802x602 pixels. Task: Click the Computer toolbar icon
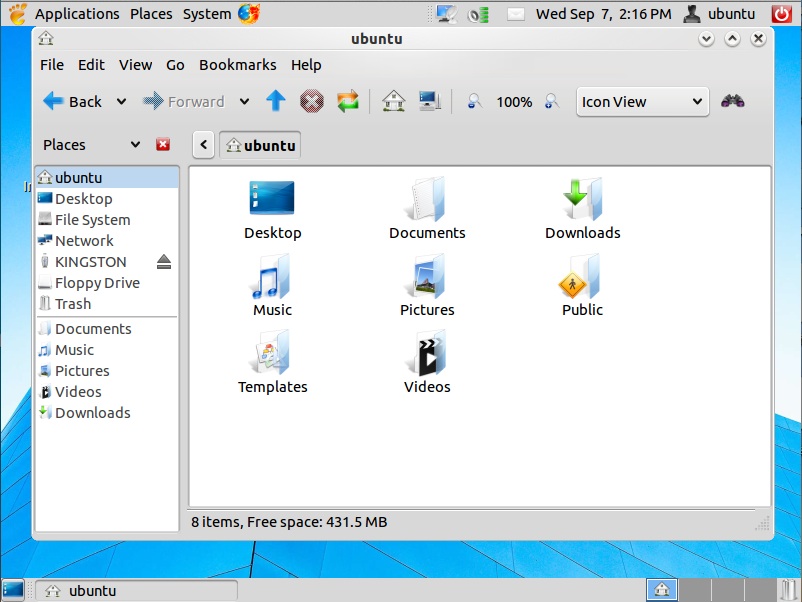tap(430, 101)
